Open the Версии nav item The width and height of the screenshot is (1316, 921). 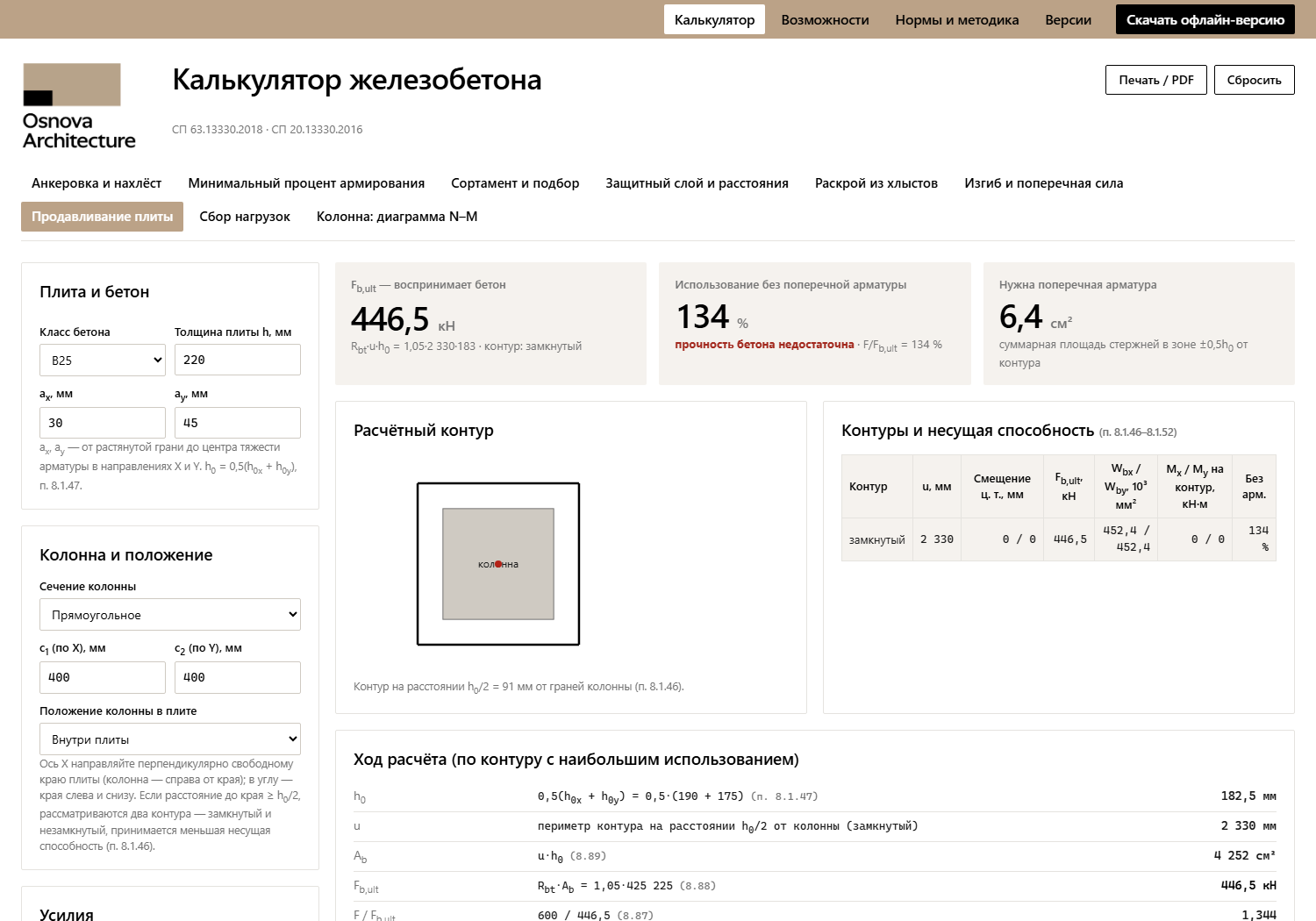[1068, 19]
